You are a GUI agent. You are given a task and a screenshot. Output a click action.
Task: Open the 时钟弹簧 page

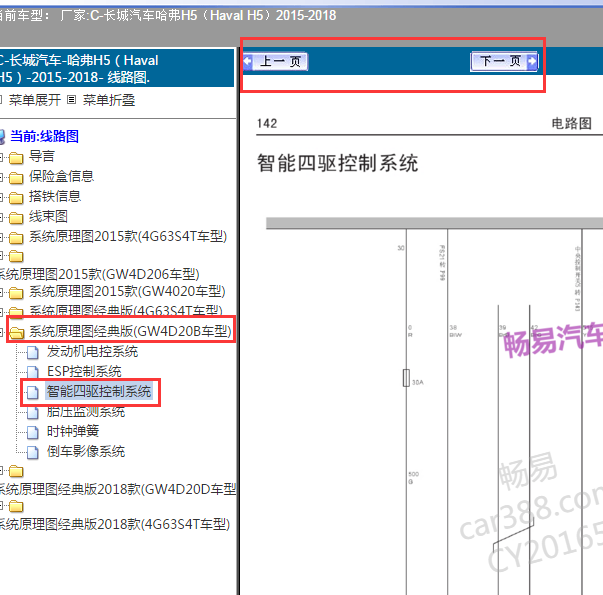pos(73,431)
